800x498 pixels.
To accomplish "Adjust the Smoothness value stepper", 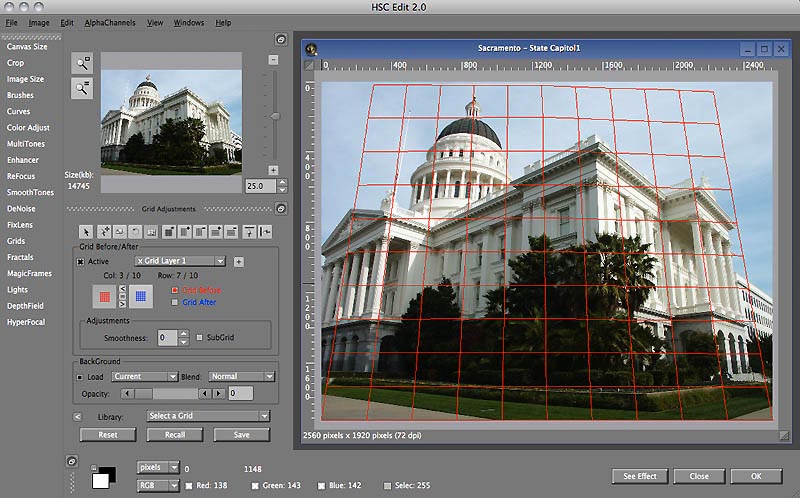I will 183,337.
